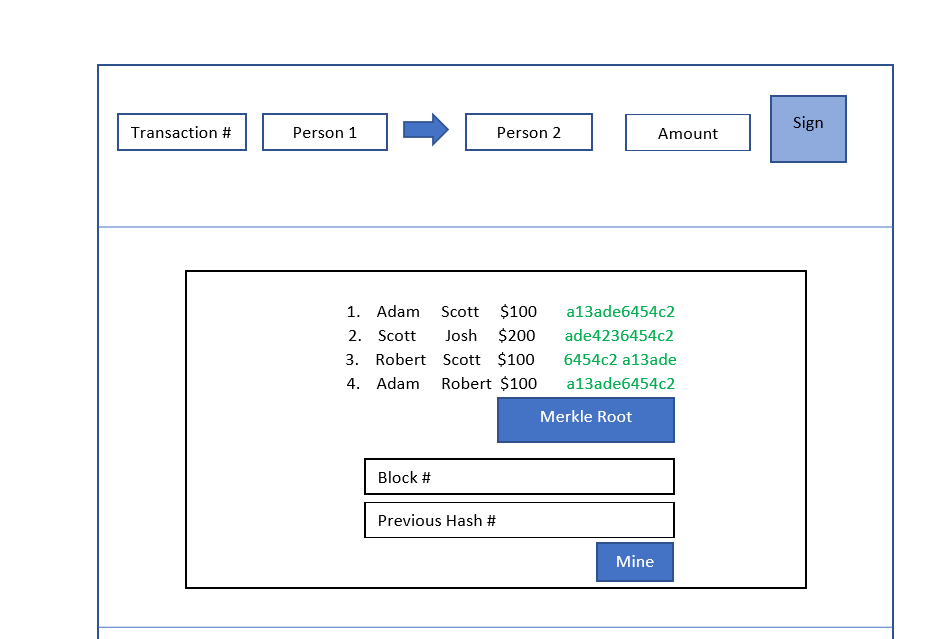Select the Previous Hash # field
Image resolution: width=951 pixels, height=639 pixels.
point(519,520)
